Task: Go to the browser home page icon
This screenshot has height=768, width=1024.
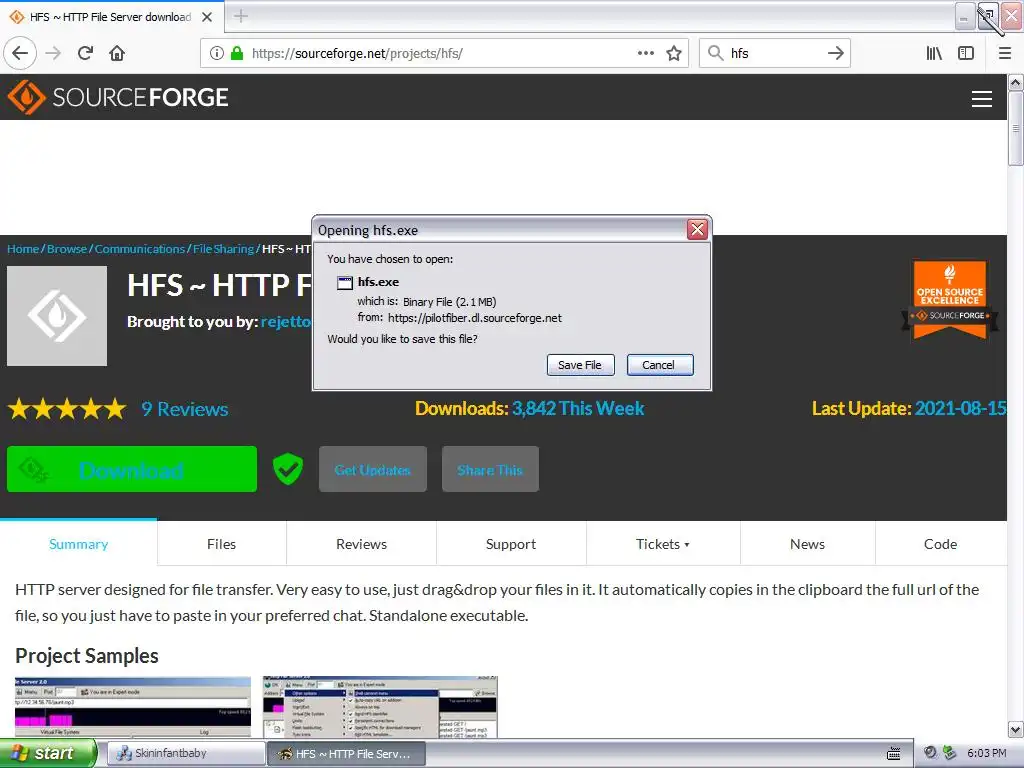Action: coord(117,53)
